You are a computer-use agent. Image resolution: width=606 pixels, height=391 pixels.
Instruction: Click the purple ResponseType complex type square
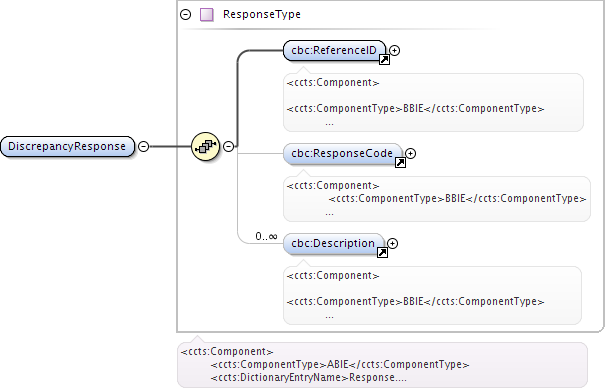[207, 15]
